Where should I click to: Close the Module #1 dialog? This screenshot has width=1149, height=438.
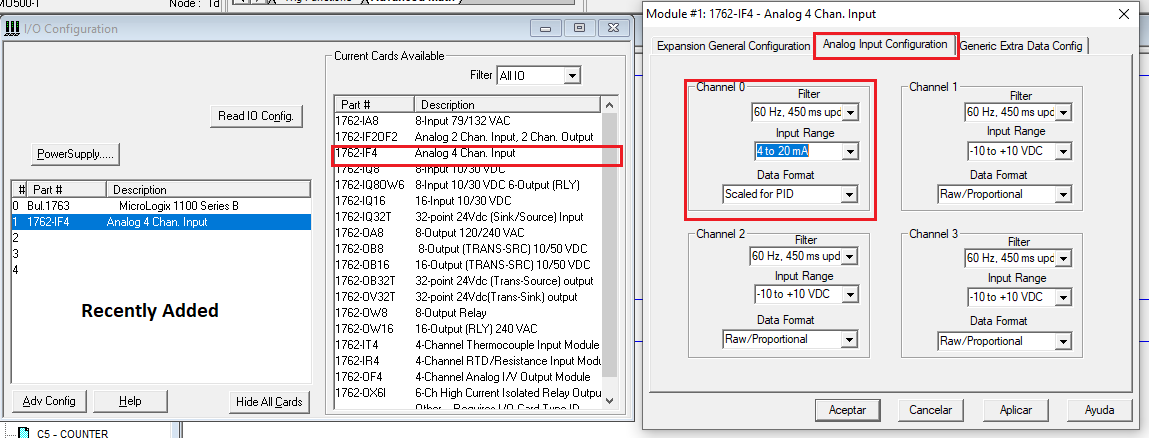(x=1123, y=14)
